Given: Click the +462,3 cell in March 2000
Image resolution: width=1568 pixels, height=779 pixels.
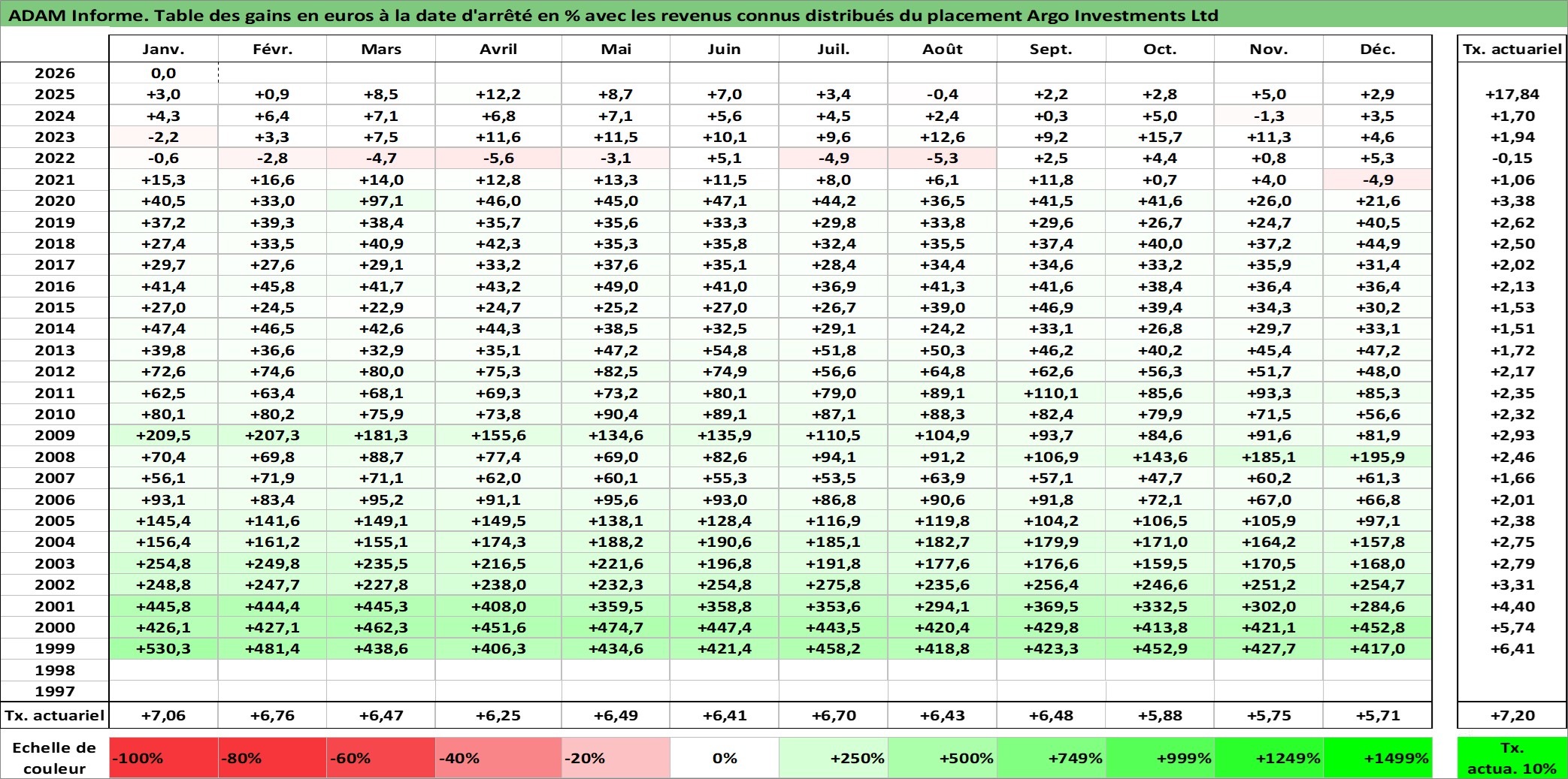Looking at the screenshot, I should [x=381, y=627].
